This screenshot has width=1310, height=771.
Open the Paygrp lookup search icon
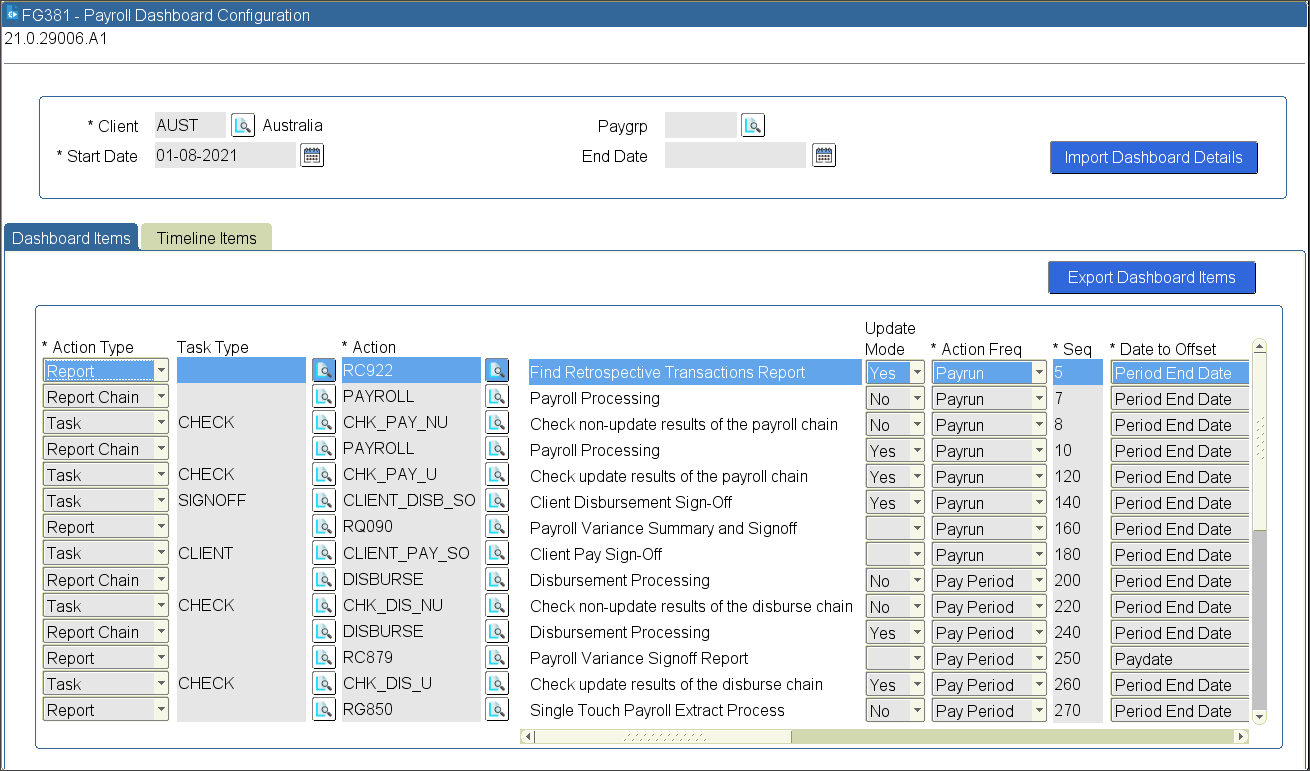[753, 125]
